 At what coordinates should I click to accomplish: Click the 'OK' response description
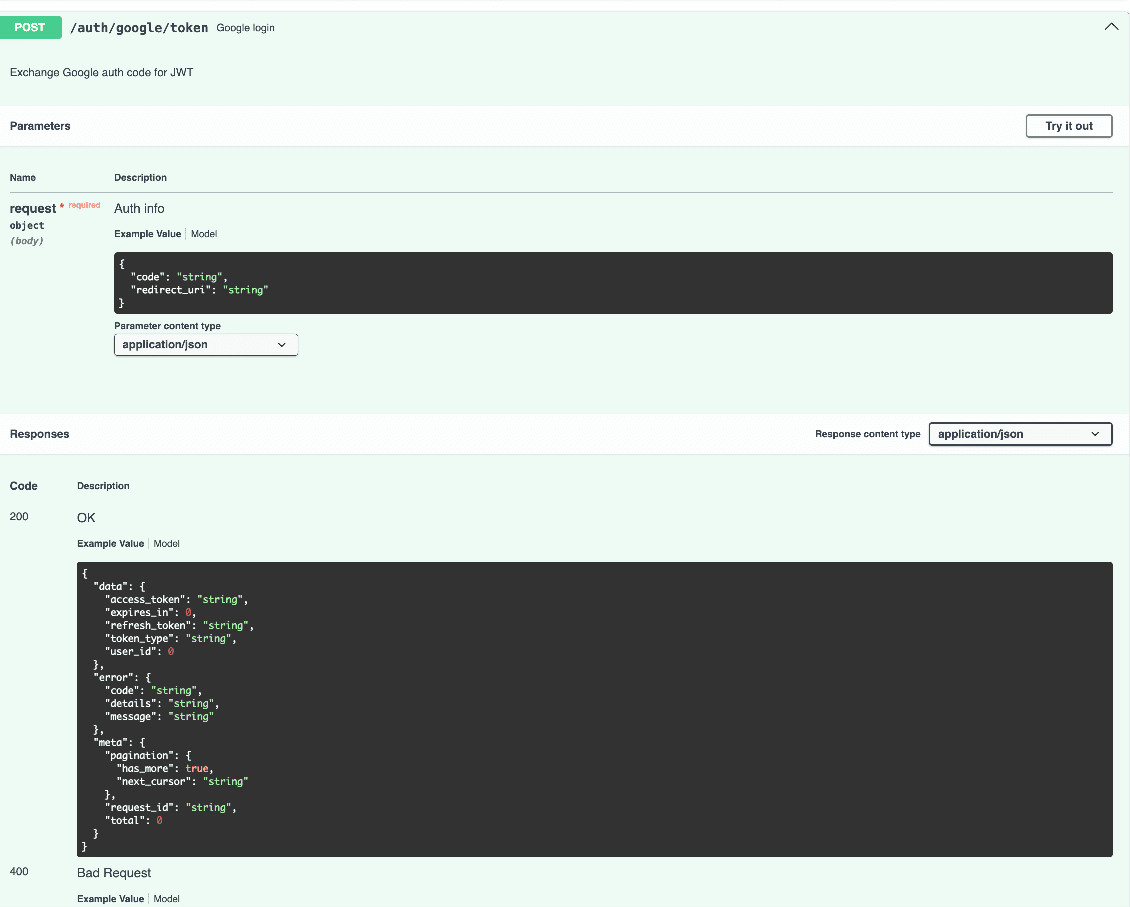(x=86, y=518)
